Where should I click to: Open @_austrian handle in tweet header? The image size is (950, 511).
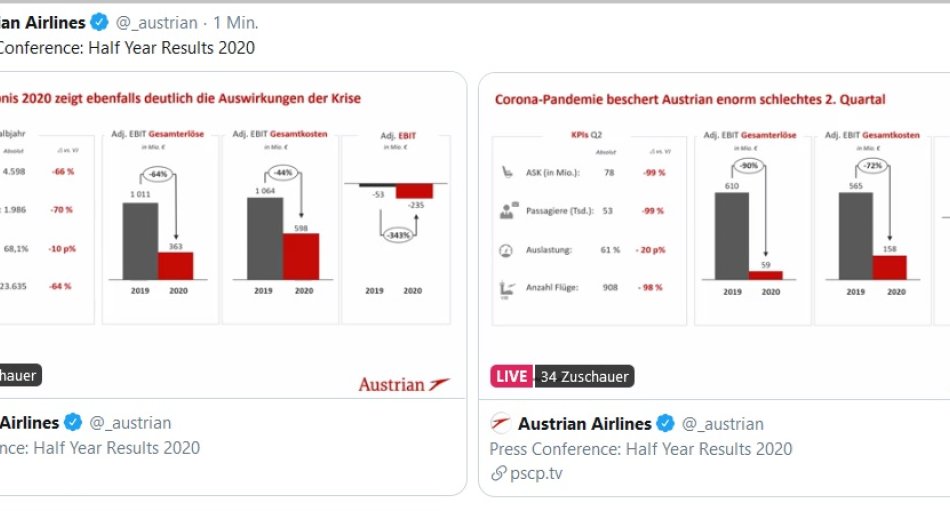click(x=156, y=22)
